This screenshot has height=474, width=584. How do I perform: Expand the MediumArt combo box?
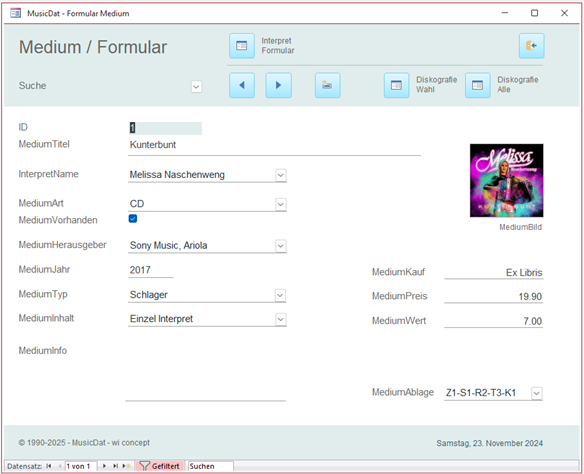[281, 204]
